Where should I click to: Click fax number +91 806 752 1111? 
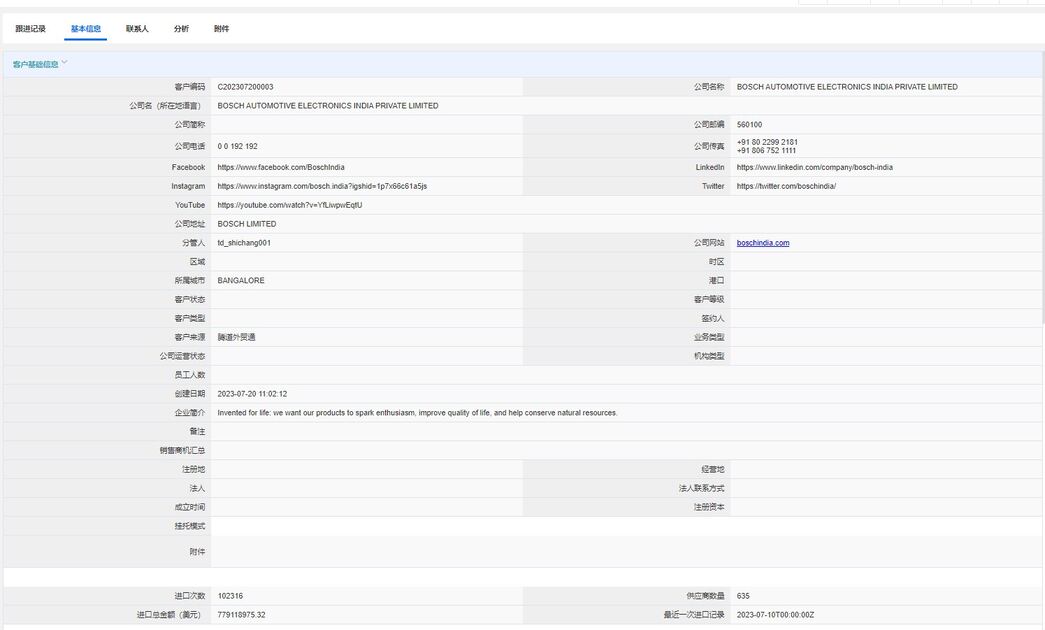point(766,151)
